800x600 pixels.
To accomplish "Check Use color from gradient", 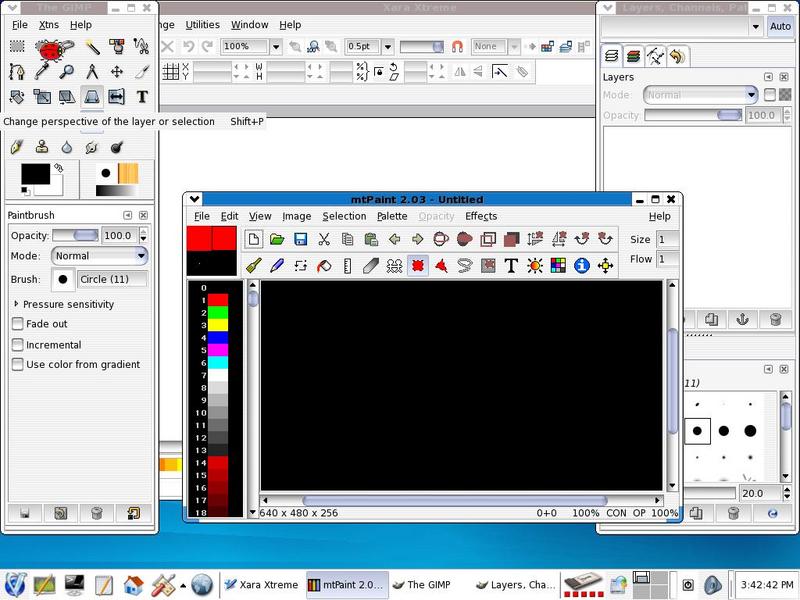I will pos(18,364).
